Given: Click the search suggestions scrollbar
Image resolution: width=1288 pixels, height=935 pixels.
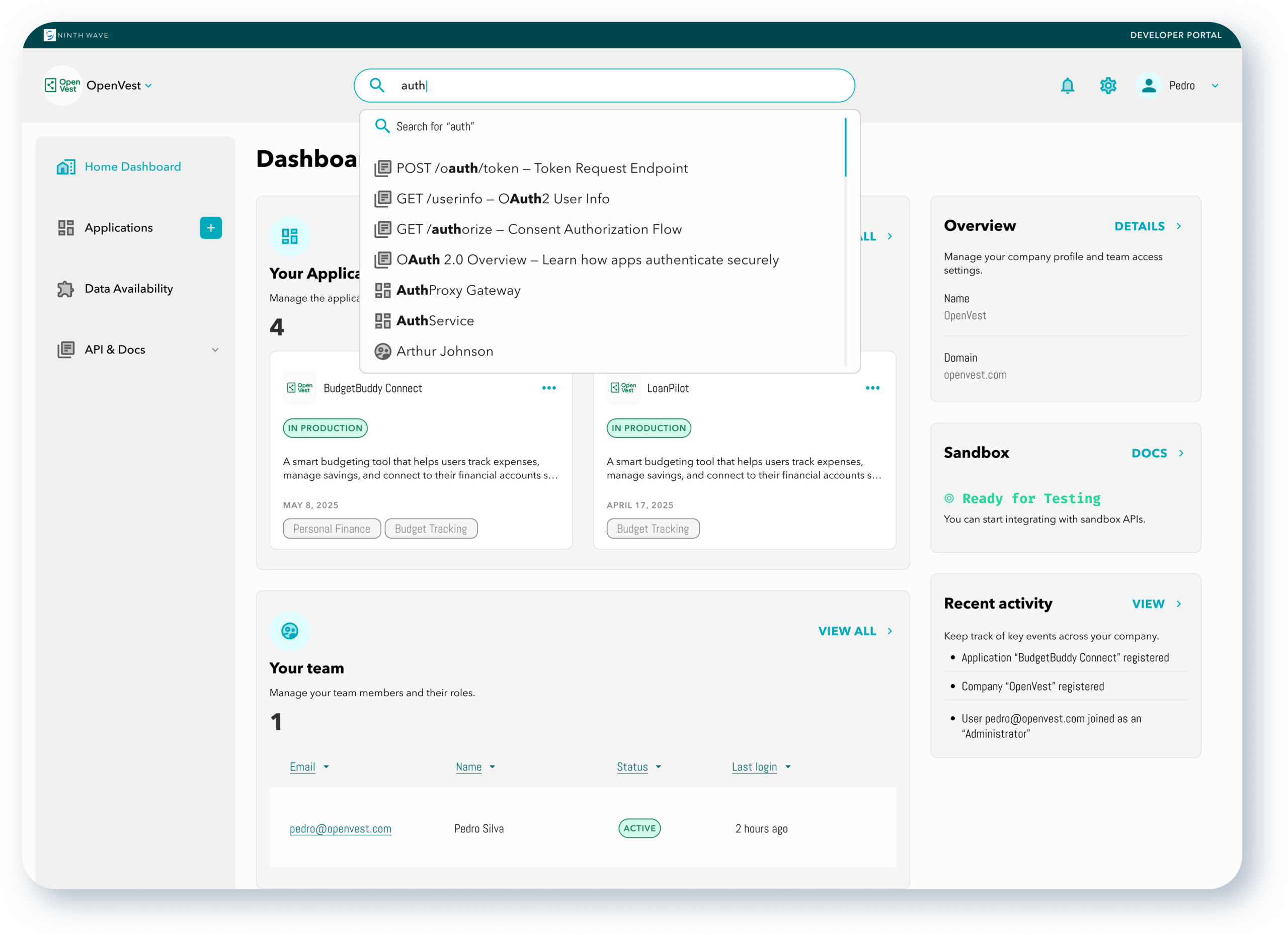Looking at the screenshot, I should click(x=845, y=147).
